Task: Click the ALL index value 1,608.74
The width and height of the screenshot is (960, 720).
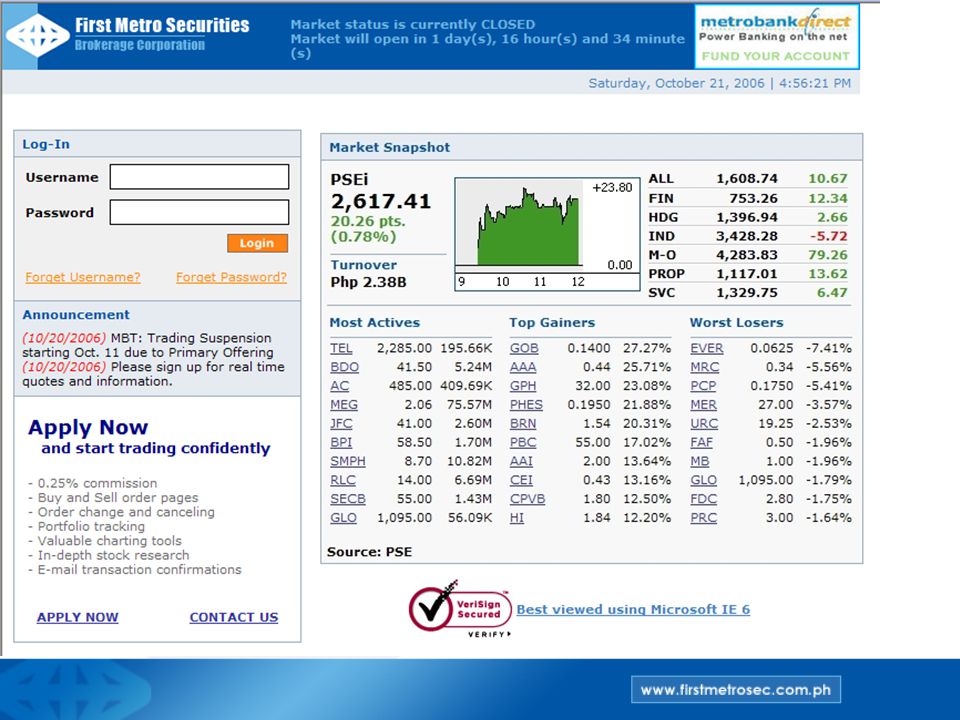Action: [x=747, y=179]
